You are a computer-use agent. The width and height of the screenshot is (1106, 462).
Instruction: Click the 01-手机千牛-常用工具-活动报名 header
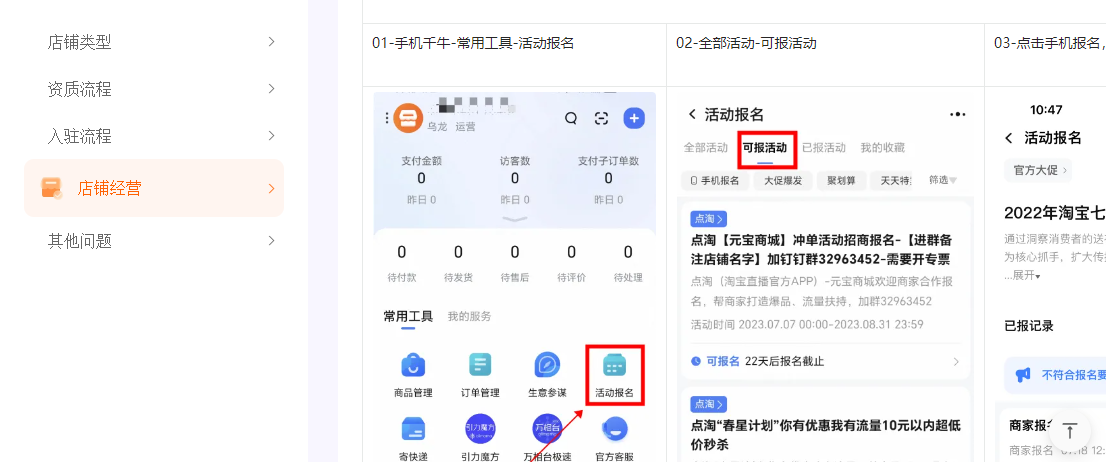click(473, 43)
